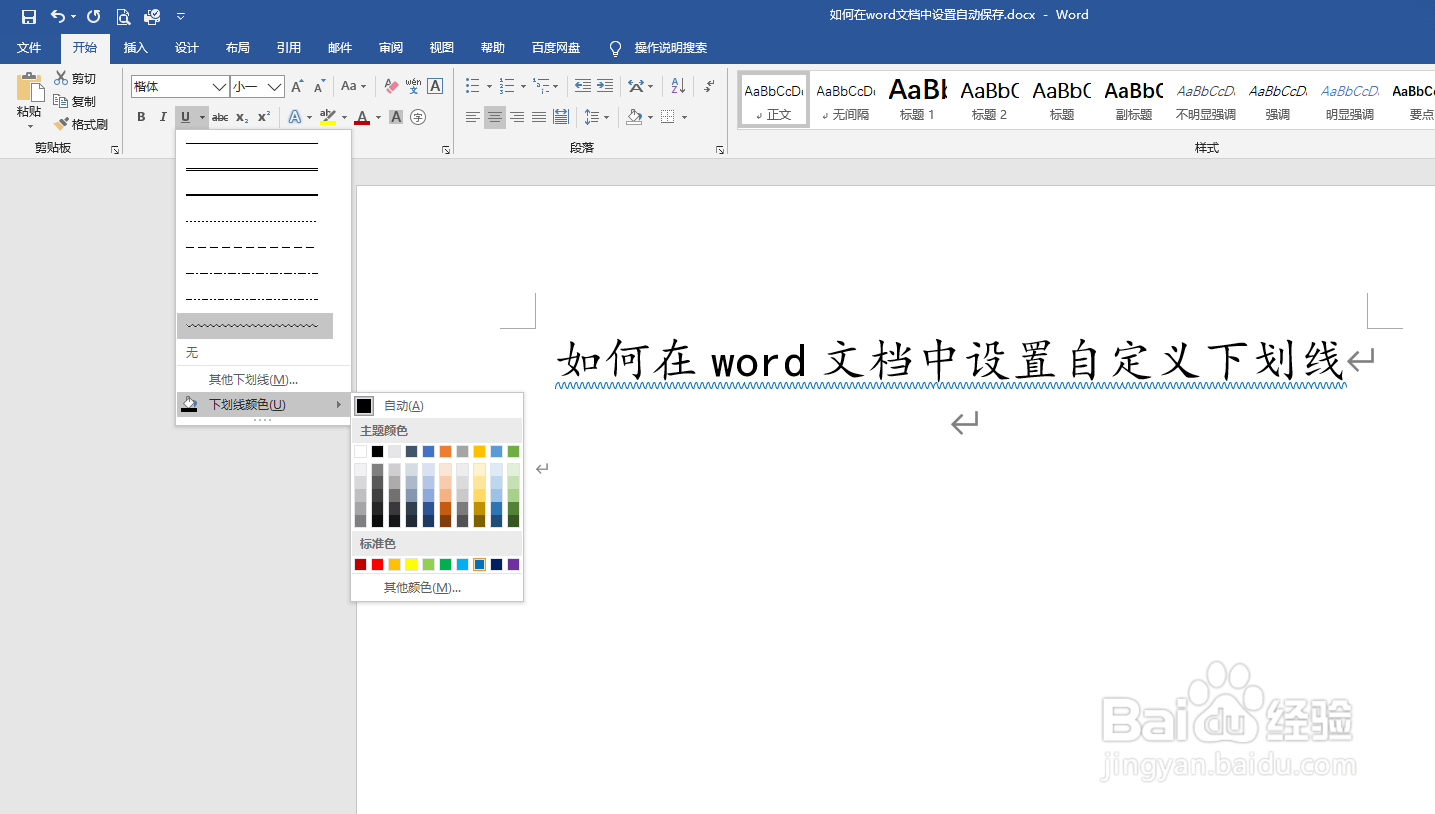Switch to the 布局 (Layout) tab
This screenshot has height=814, width=1435.
click(x=238, y=48)
